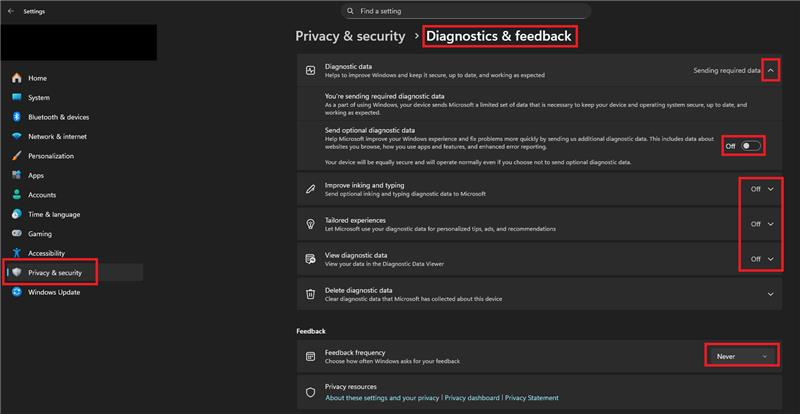The height and width of the screenshot is (414, 800).
Task: Expand the View diagnostic data row
Action: pos(770,259)
